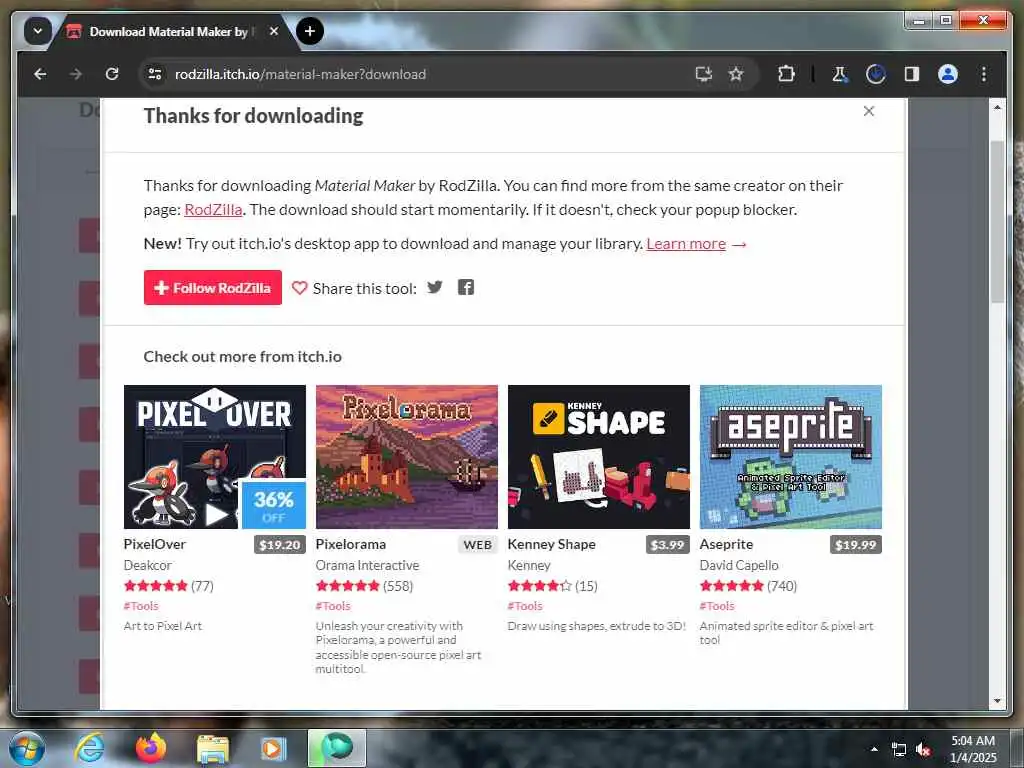Open Kenney author page

point(529,565)
